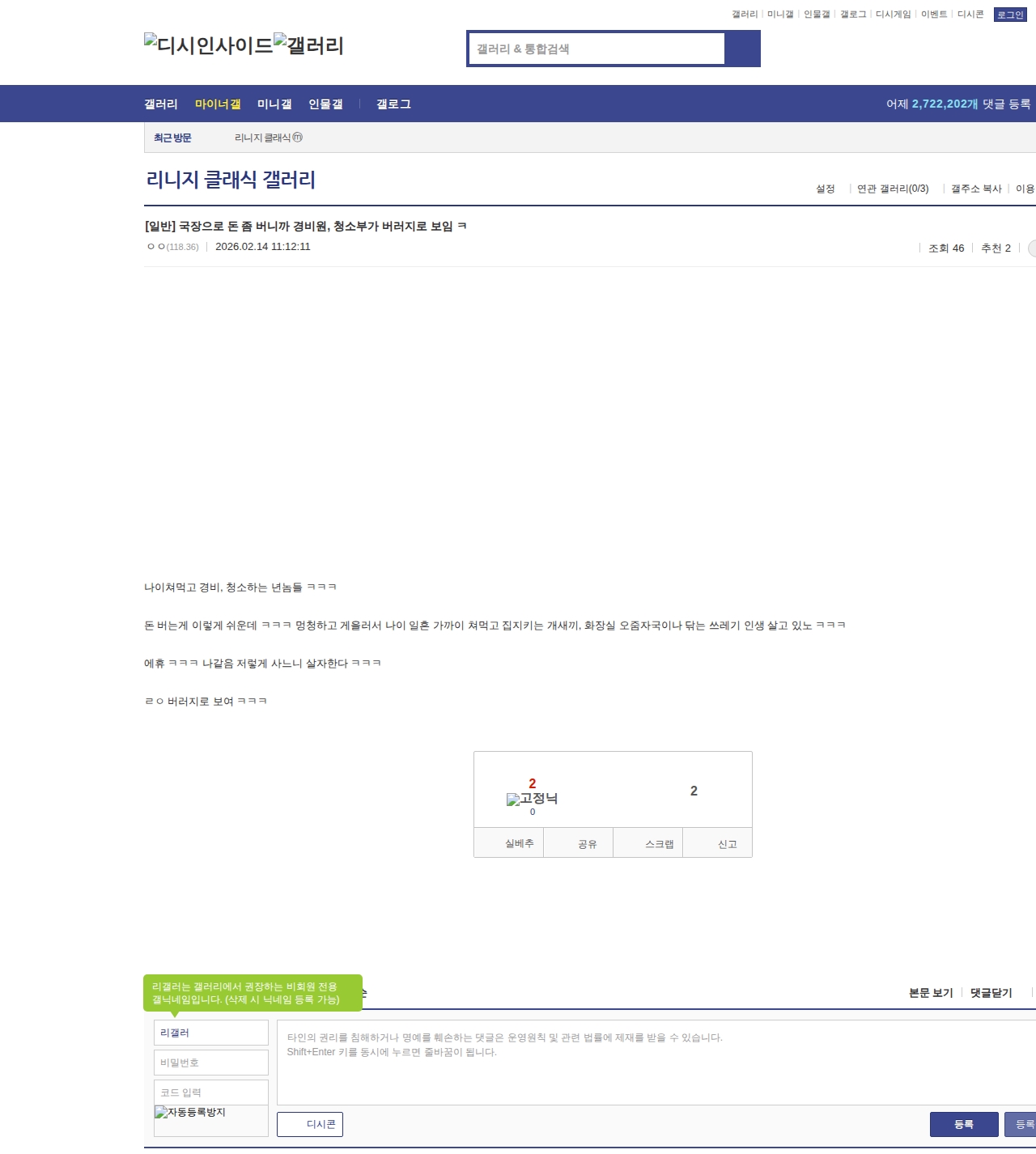Click the author name ㅇㅇ(118.36)
This screenshot has height=1154, width=1036.
click(172, 247)
